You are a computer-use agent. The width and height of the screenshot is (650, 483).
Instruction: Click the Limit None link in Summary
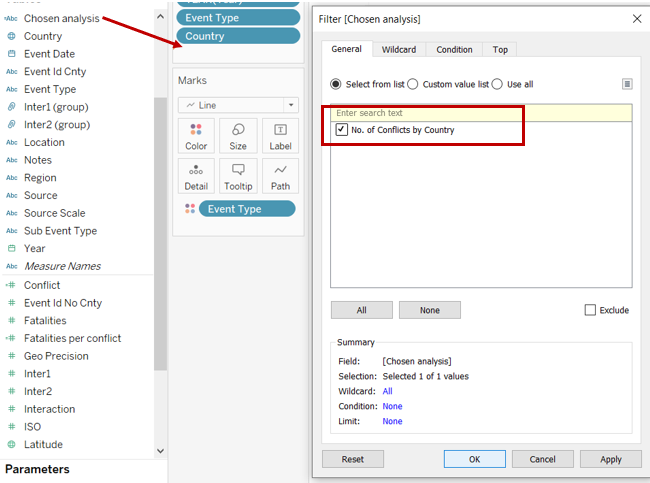coord(392,421)
